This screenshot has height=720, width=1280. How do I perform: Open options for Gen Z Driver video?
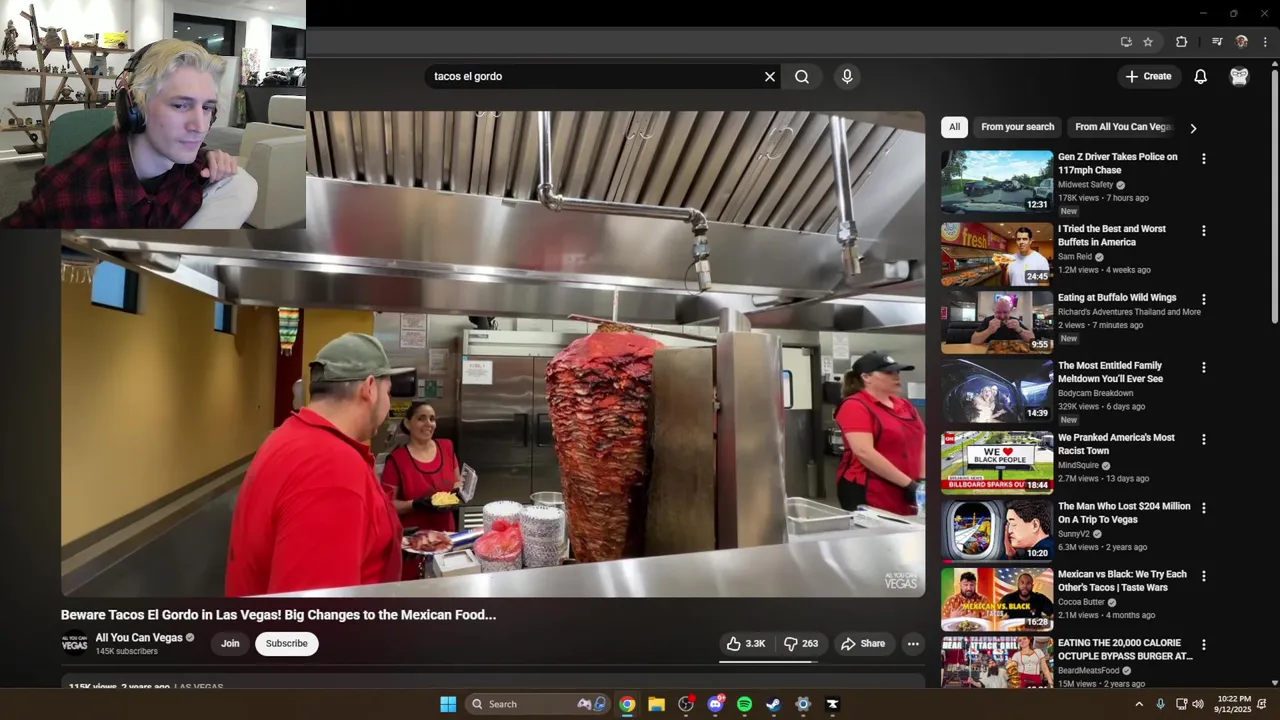coord(1204,159)
